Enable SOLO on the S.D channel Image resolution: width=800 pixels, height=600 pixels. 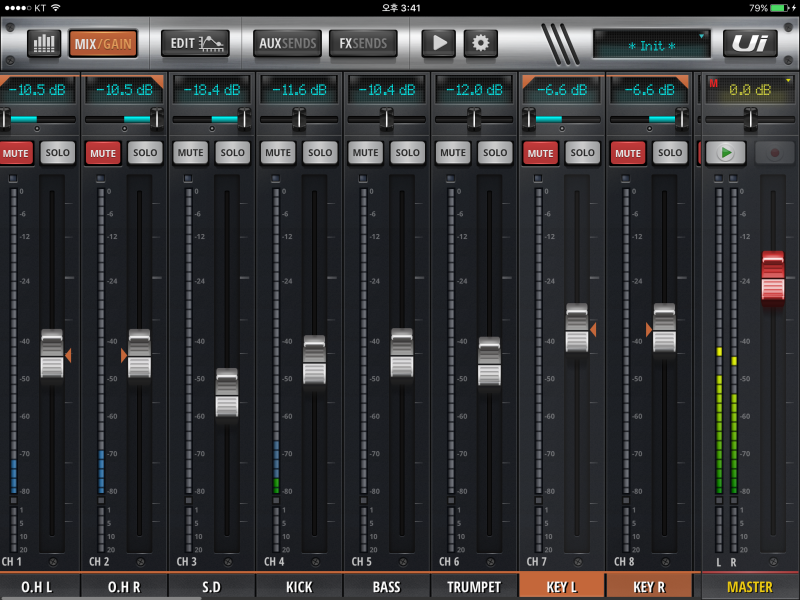[x=232, y=152]
